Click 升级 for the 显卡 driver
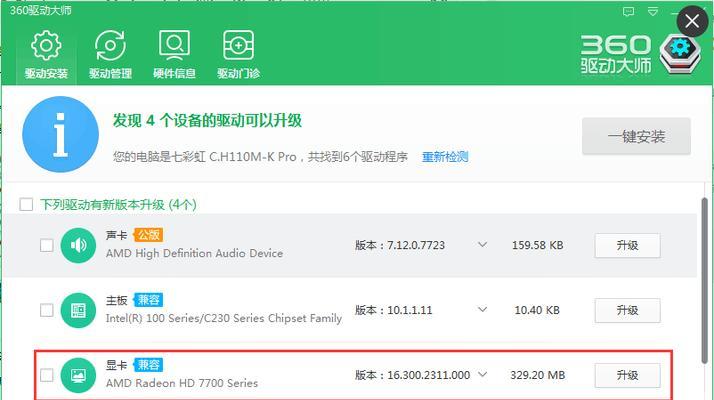714x400 pixels. click(627, 375)
